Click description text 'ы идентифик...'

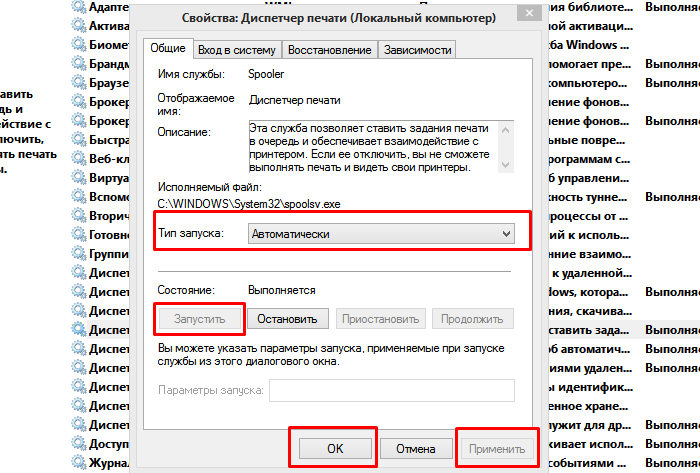[591, 387]
